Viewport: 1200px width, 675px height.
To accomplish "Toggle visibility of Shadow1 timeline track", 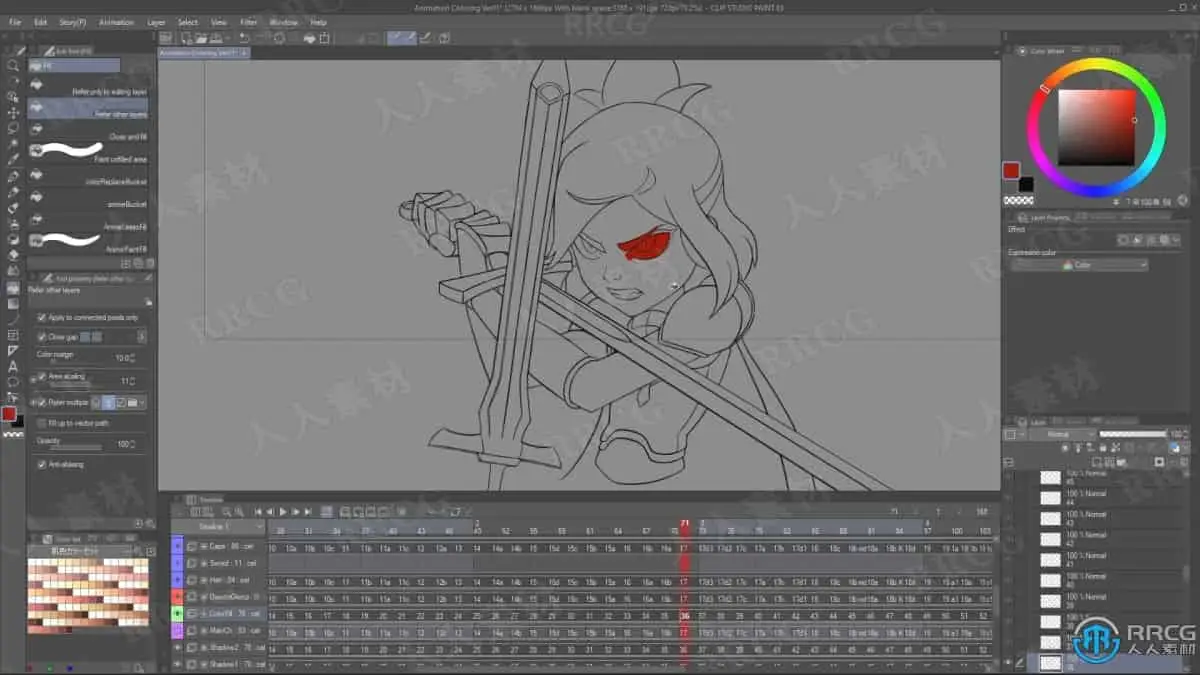I will click(x=178, y=664).
